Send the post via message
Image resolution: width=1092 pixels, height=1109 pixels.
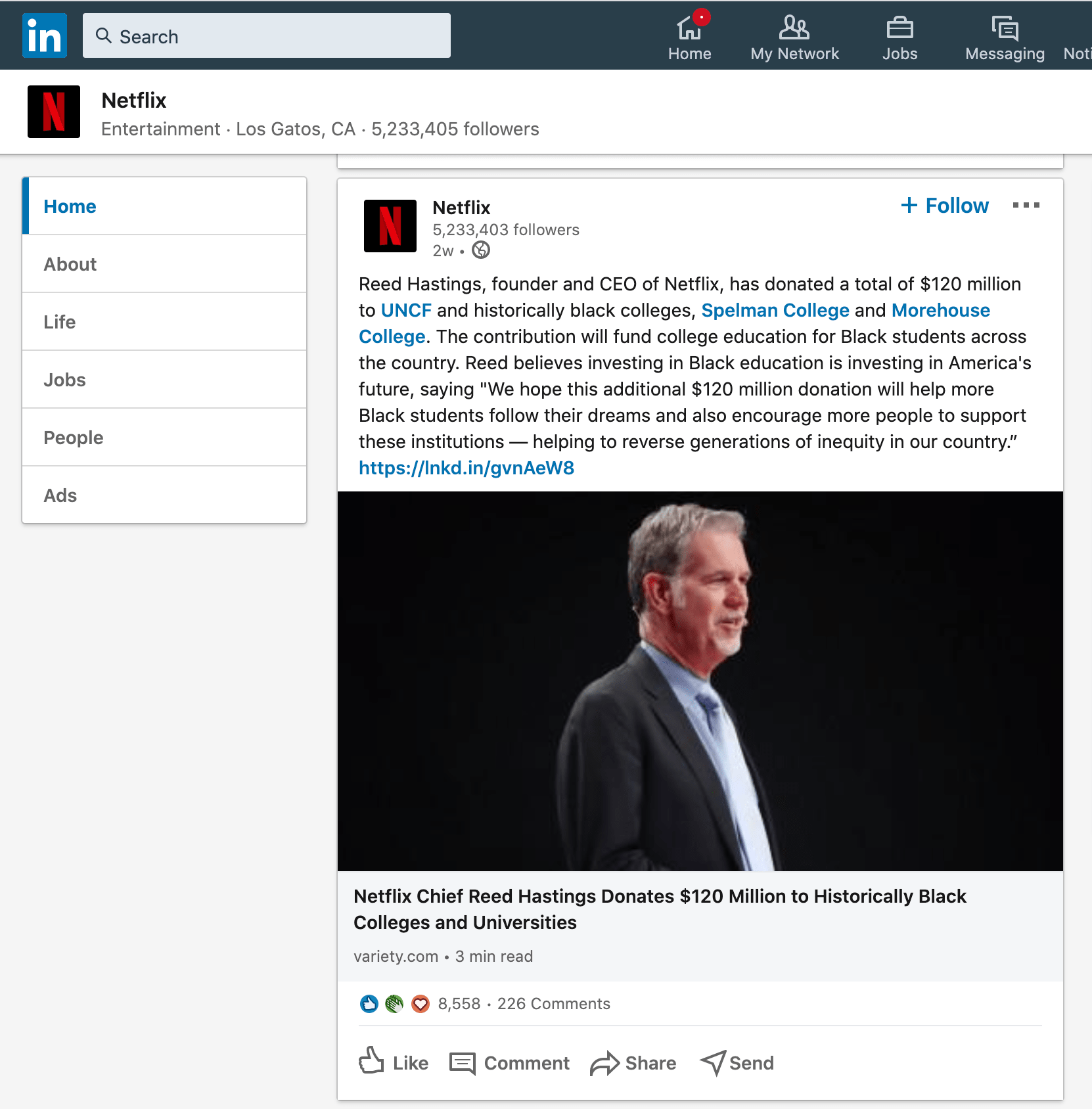[737, 1062]
